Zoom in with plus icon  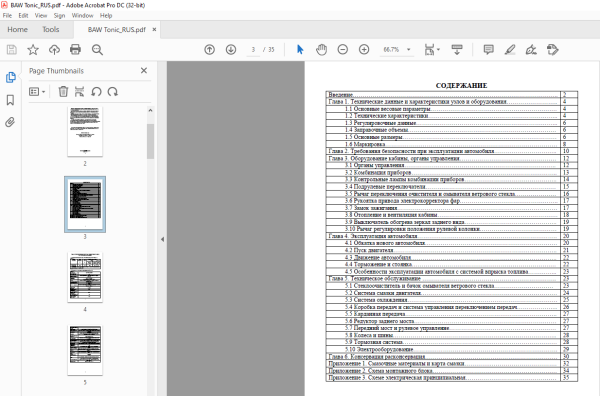[364, 49]
